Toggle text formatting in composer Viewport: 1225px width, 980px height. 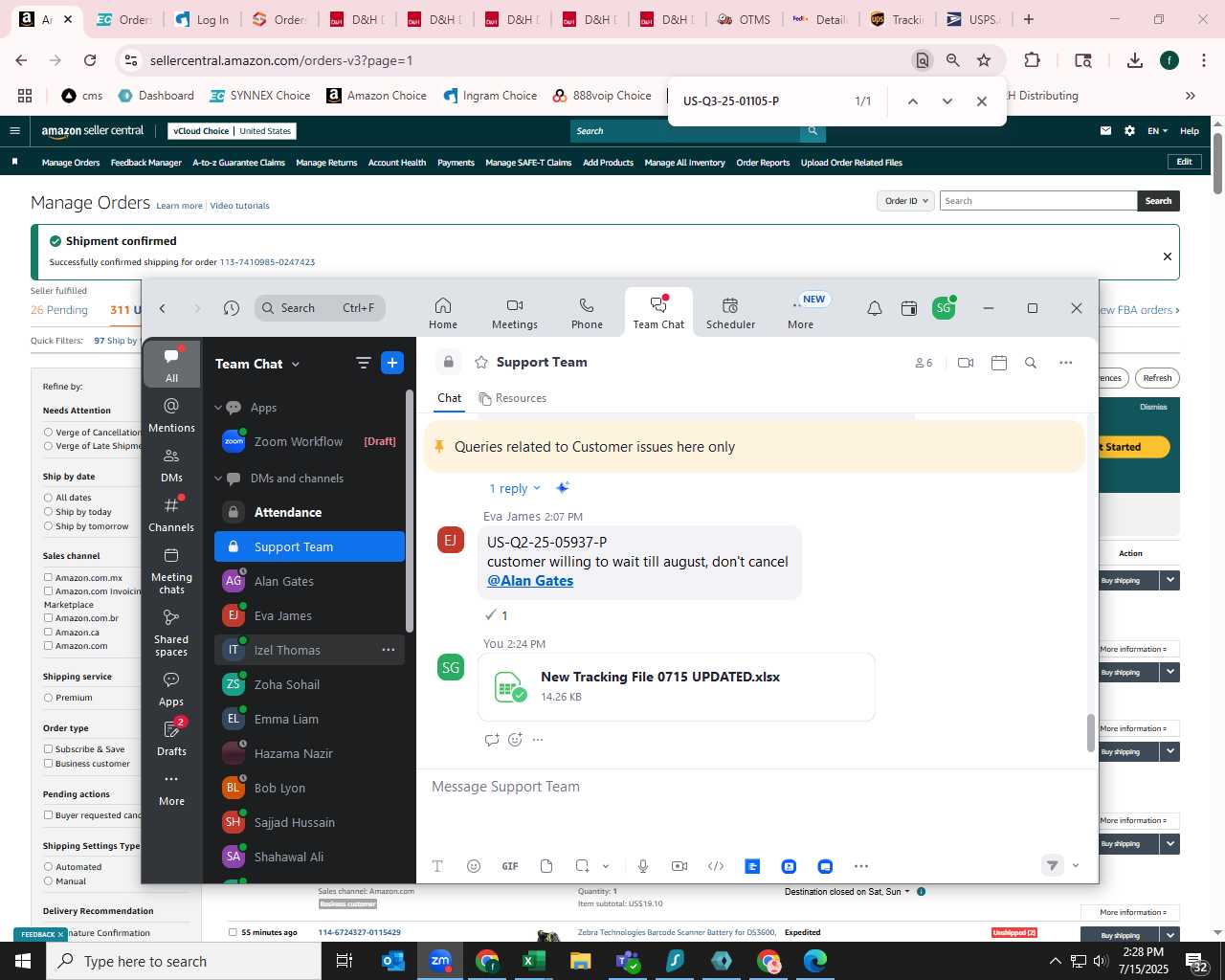[437, 866]
